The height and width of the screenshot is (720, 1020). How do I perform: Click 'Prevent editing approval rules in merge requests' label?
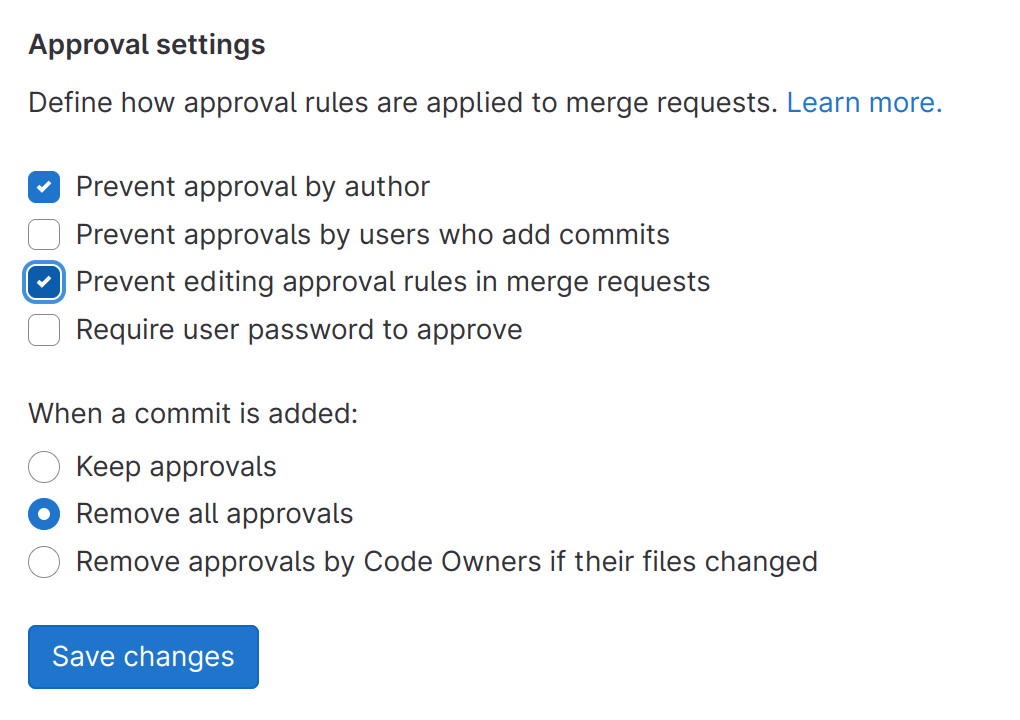393,282
